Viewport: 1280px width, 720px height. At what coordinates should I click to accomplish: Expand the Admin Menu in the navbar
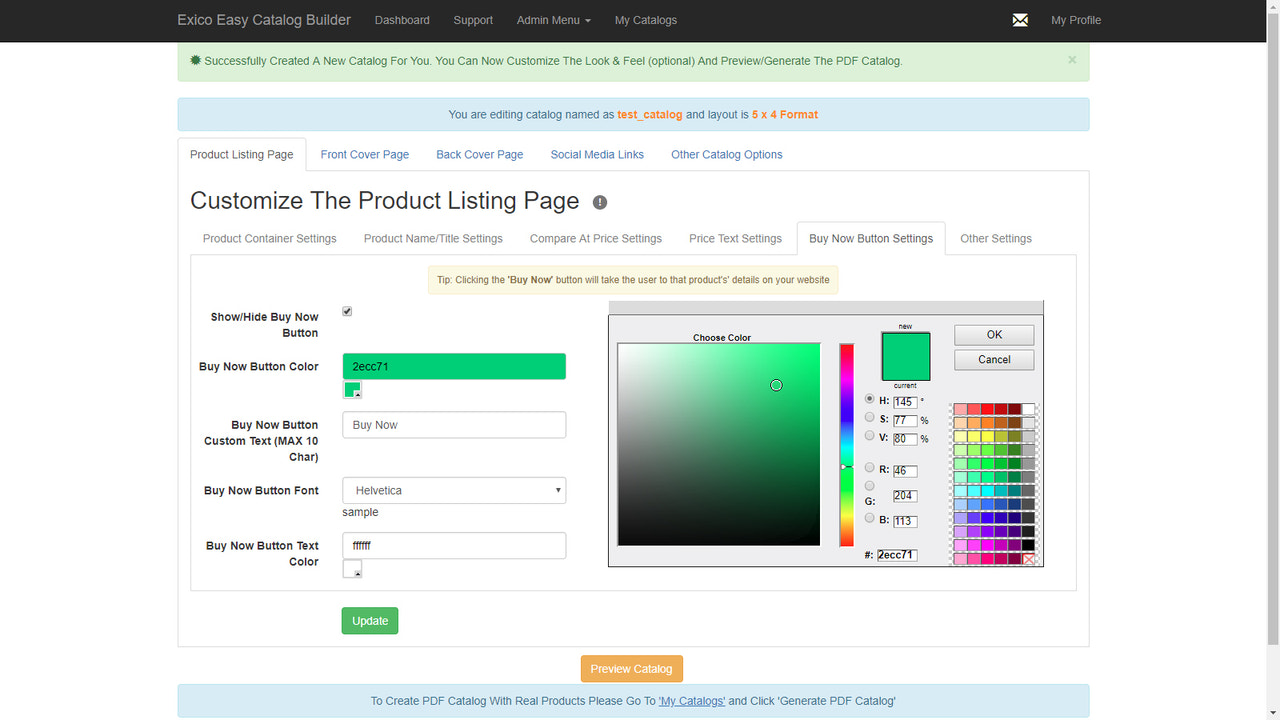point(553,19)
